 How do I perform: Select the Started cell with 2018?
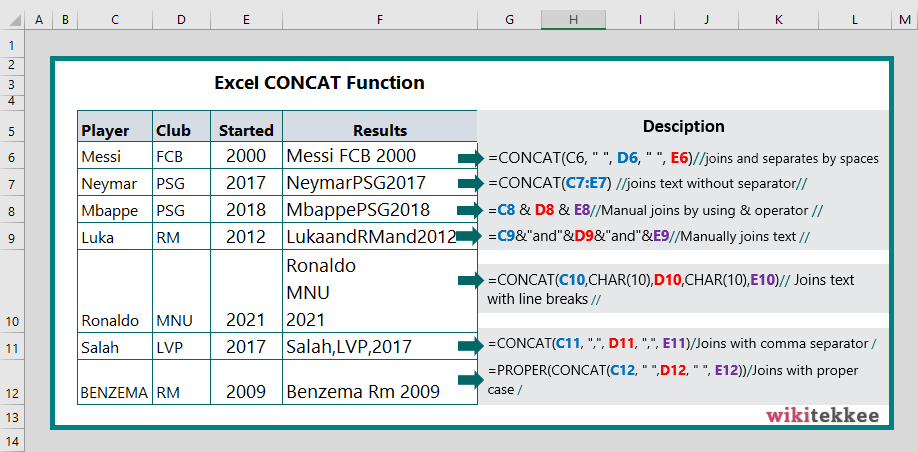(x=246, y=209)
